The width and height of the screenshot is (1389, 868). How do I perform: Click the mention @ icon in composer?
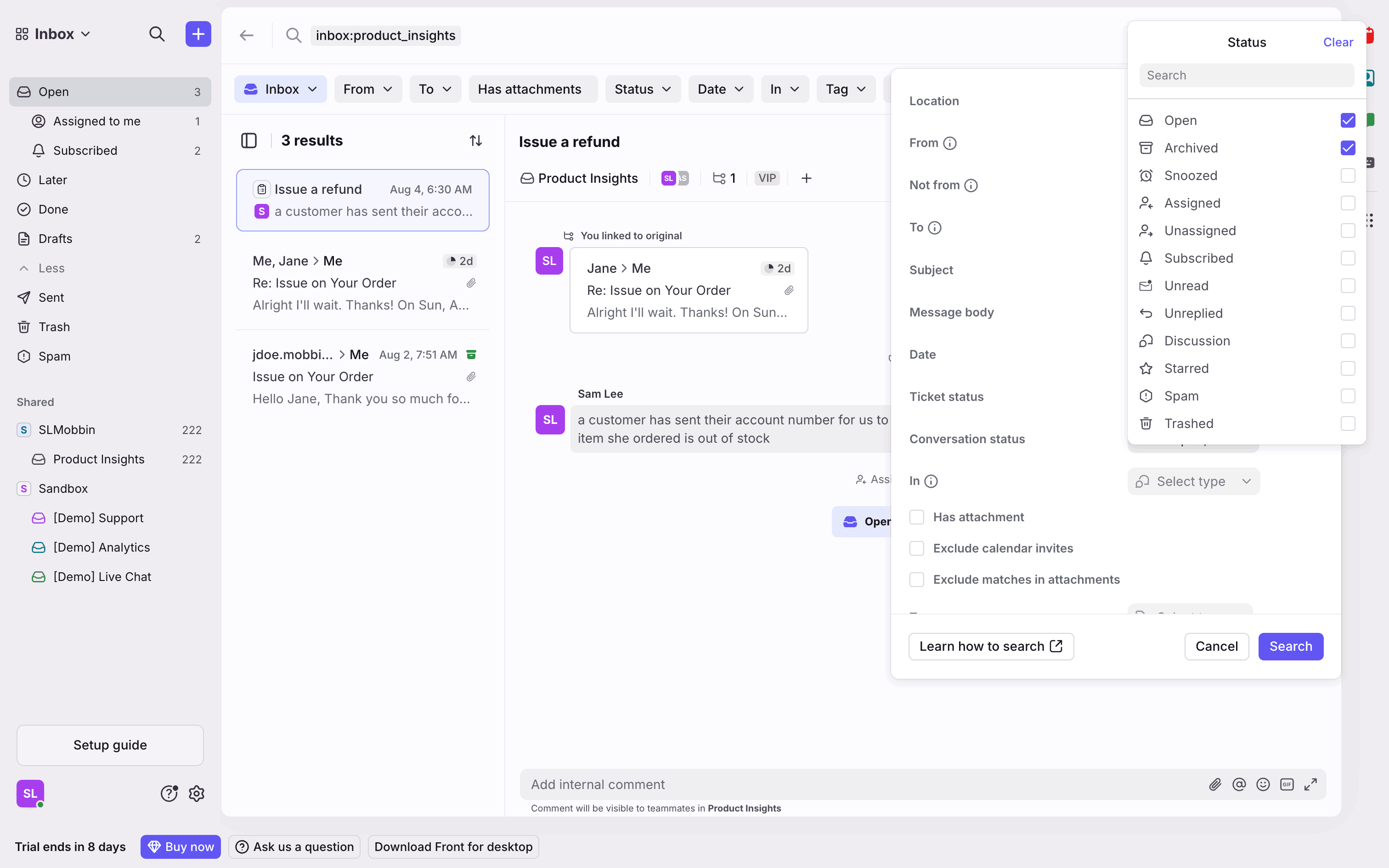pyautogui.click(x=1239, y=784)
